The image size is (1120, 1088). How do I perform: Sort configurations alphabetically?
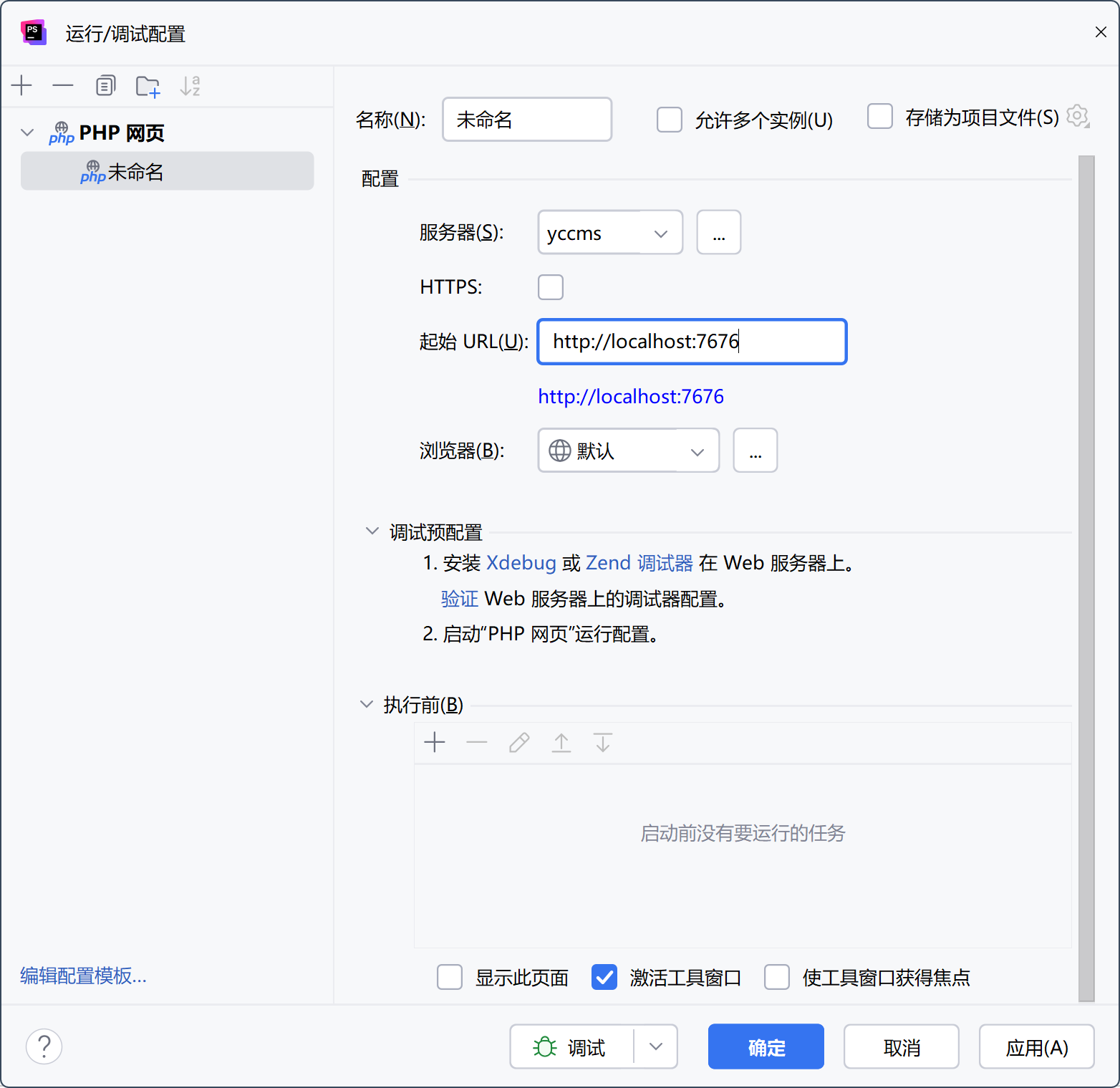[190, 86]
